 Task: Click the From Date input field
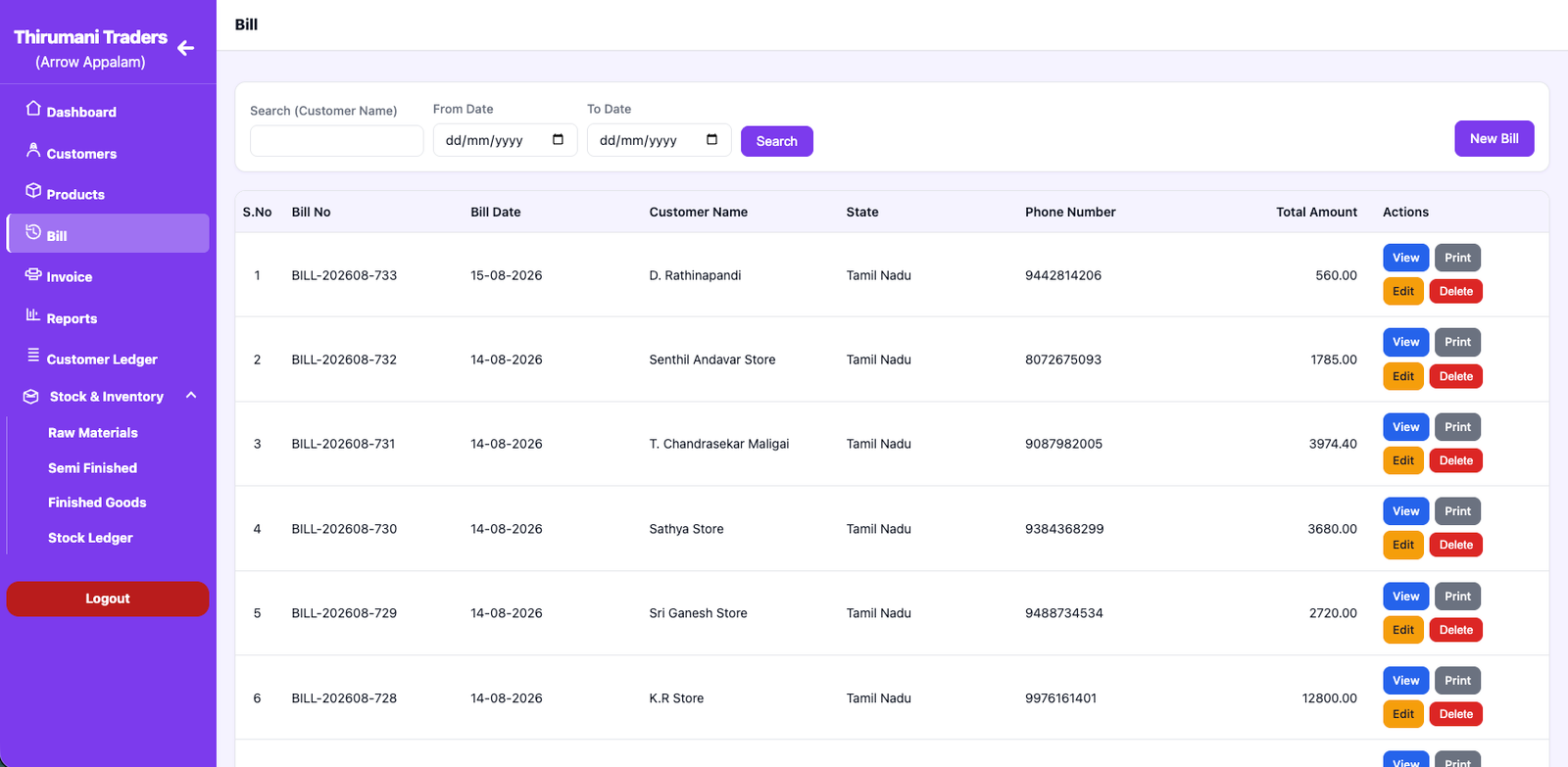tap(505, 140)
